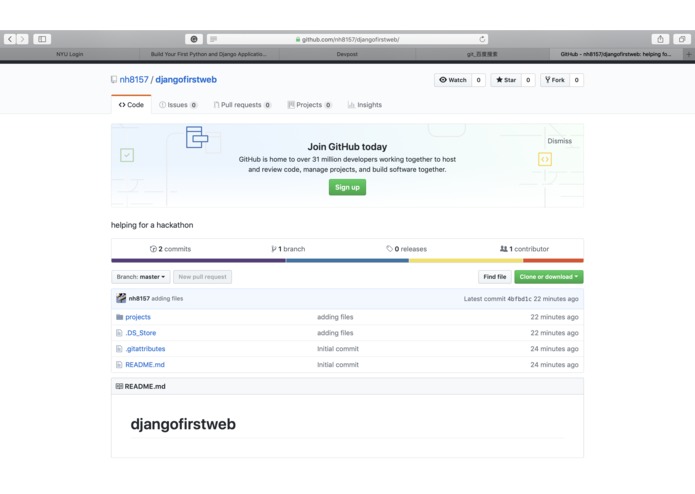The height and width of the screenshot is (494, 695).
Task: Open the stargazers count next to Star
Action: [528, 80]
